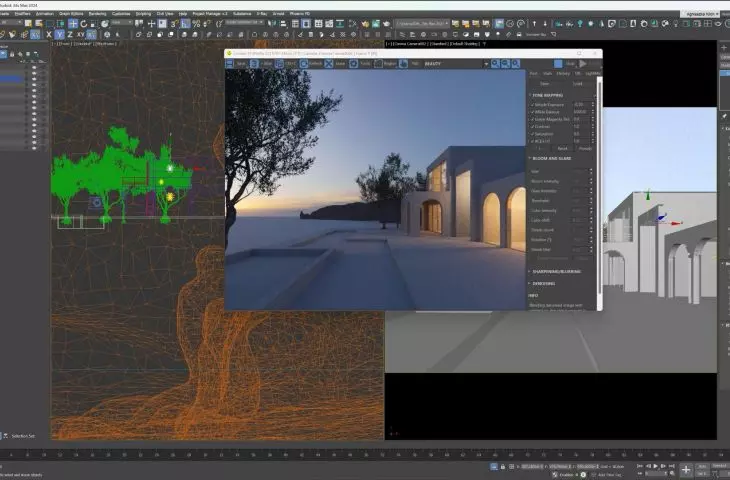This screenshot has height=480, width=730.
Task: Open the Scripting menu
Action: click(143, 14)
